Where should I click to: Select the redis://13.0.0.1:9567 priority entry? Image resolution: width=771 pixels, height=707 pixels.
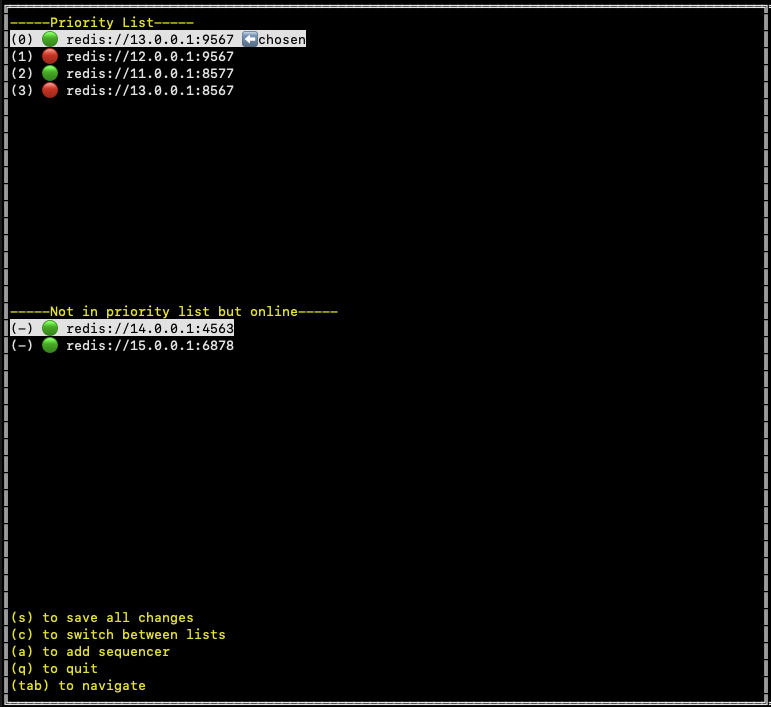(149, 39)
